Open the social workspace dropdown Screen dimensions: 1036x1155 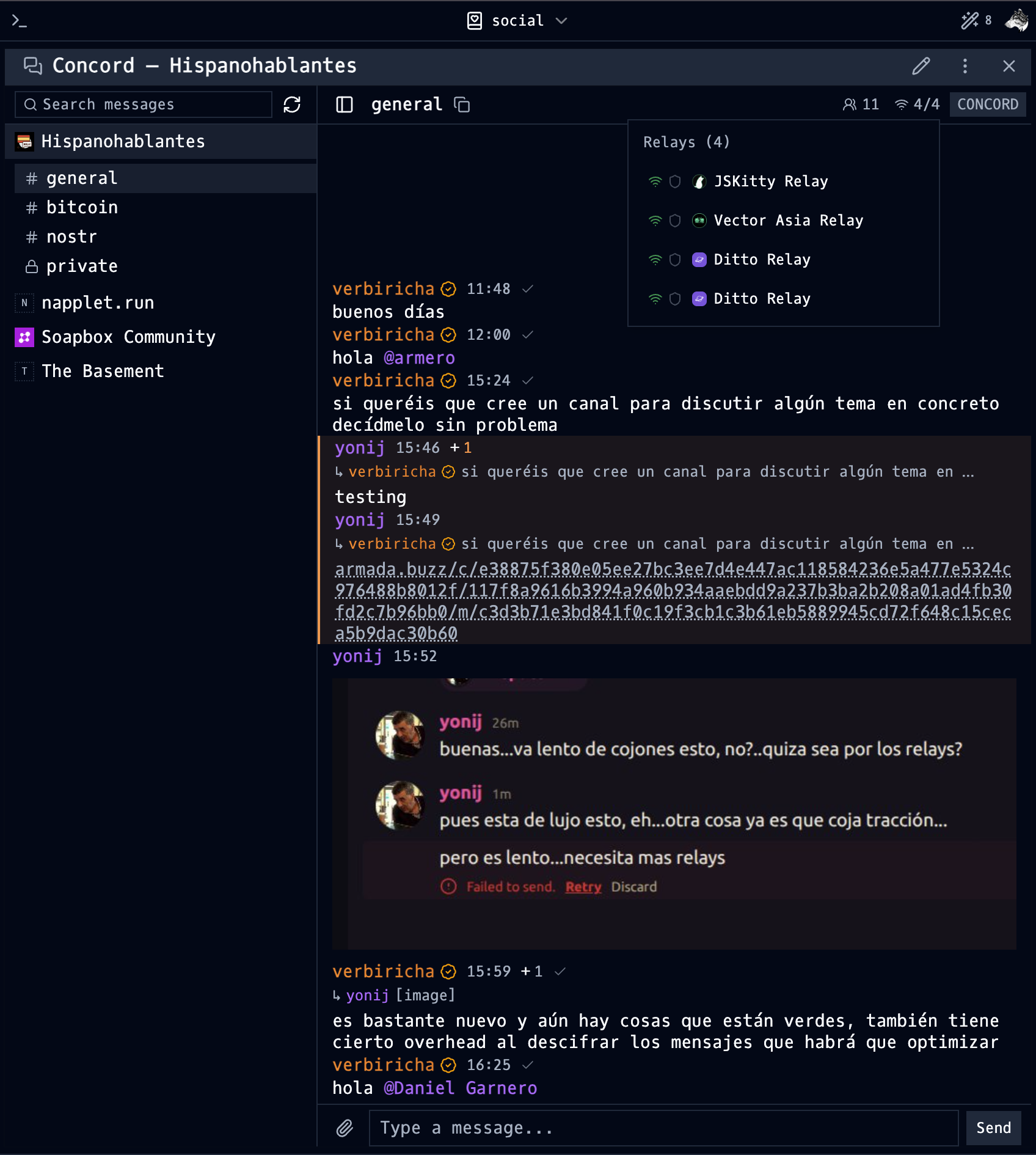point(517,21)
